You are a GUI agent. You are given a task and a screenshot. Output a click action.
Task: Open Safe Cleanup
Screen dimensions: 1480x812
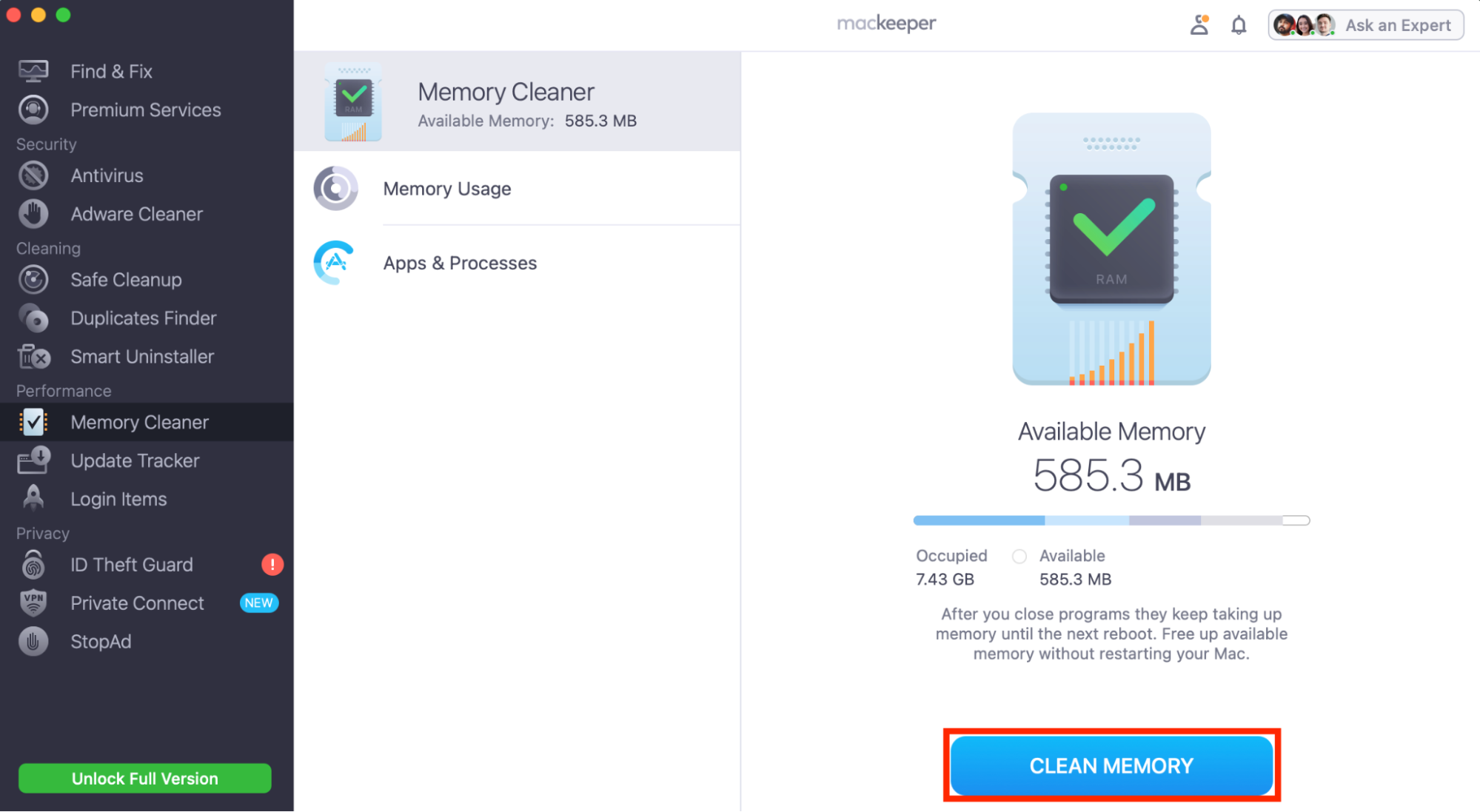click(x=126, y=280)
